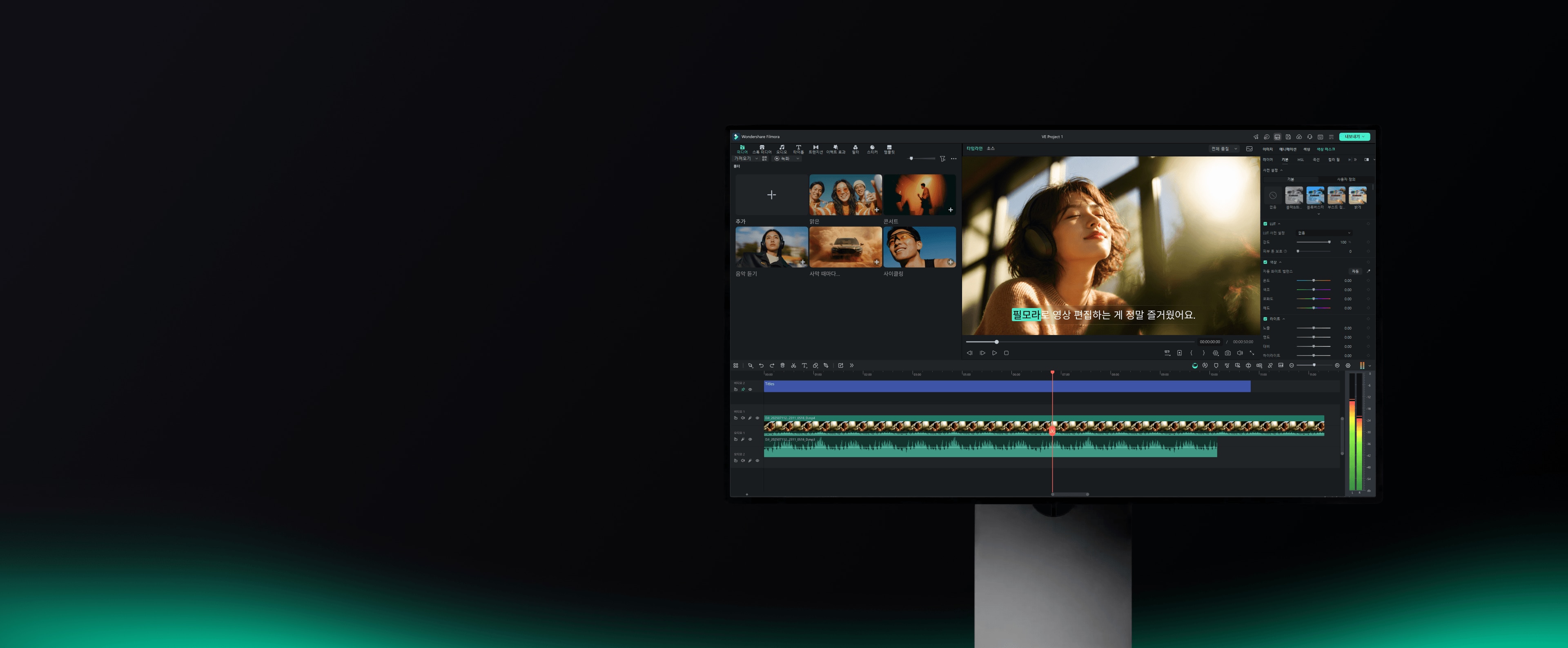Click the 내보내기 export button

1354,136
